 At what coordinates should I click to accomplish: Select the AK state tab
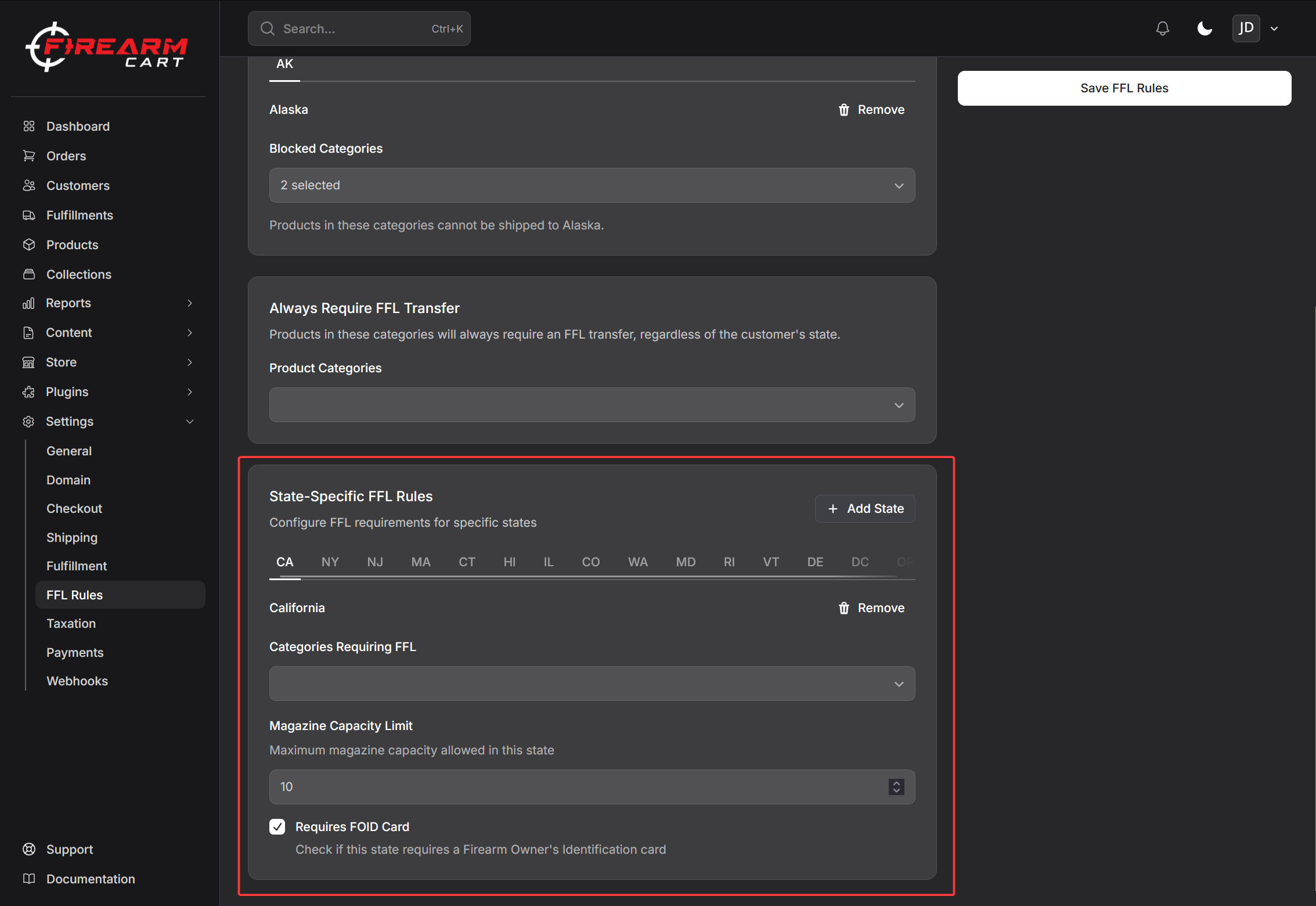pyautogui.click(x=284, y=64)
